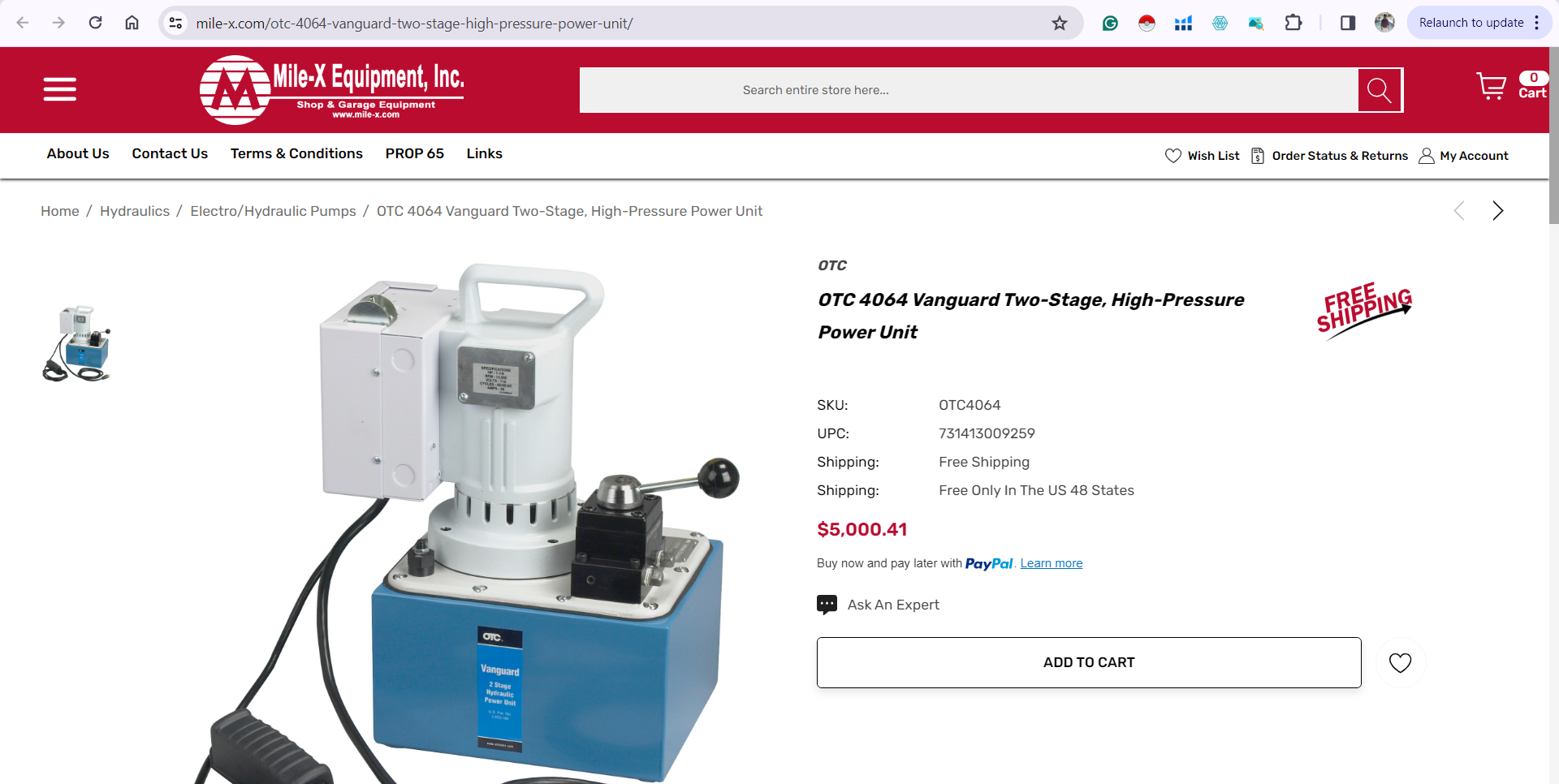Add product to wishlist with heart button

click(x=1400, y=662)
